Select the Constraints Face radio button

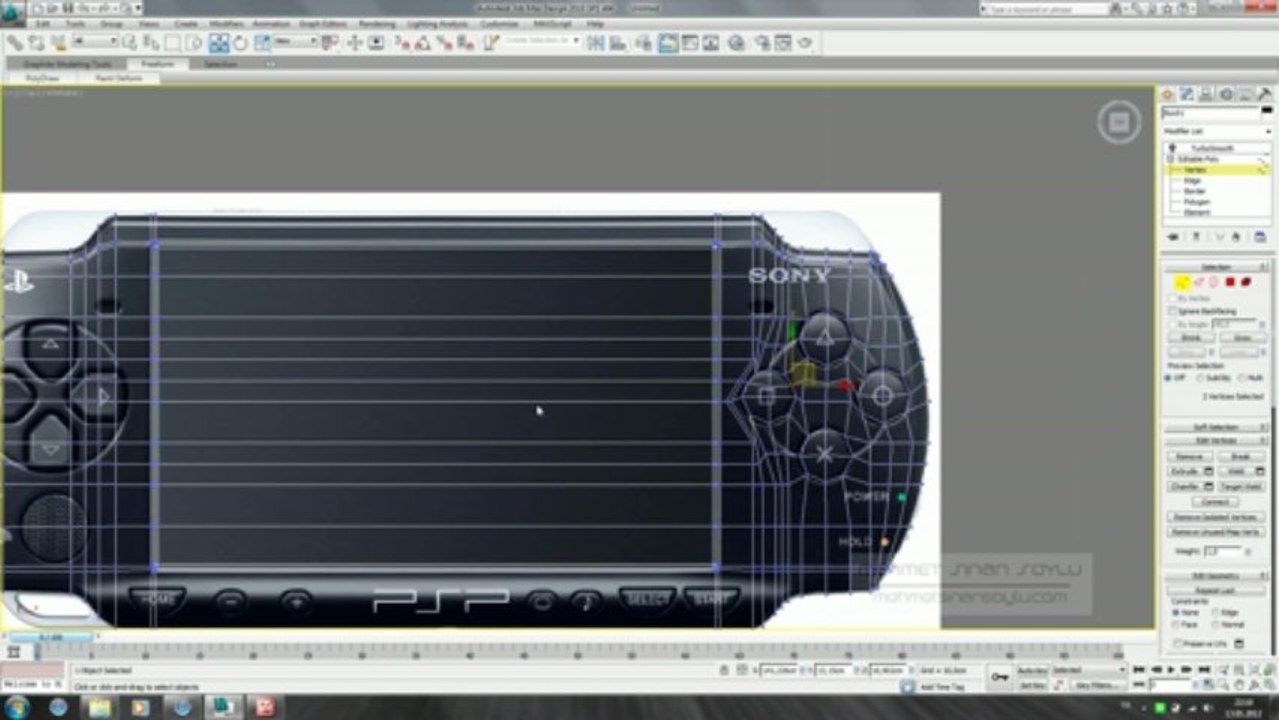coord(1176,625)
